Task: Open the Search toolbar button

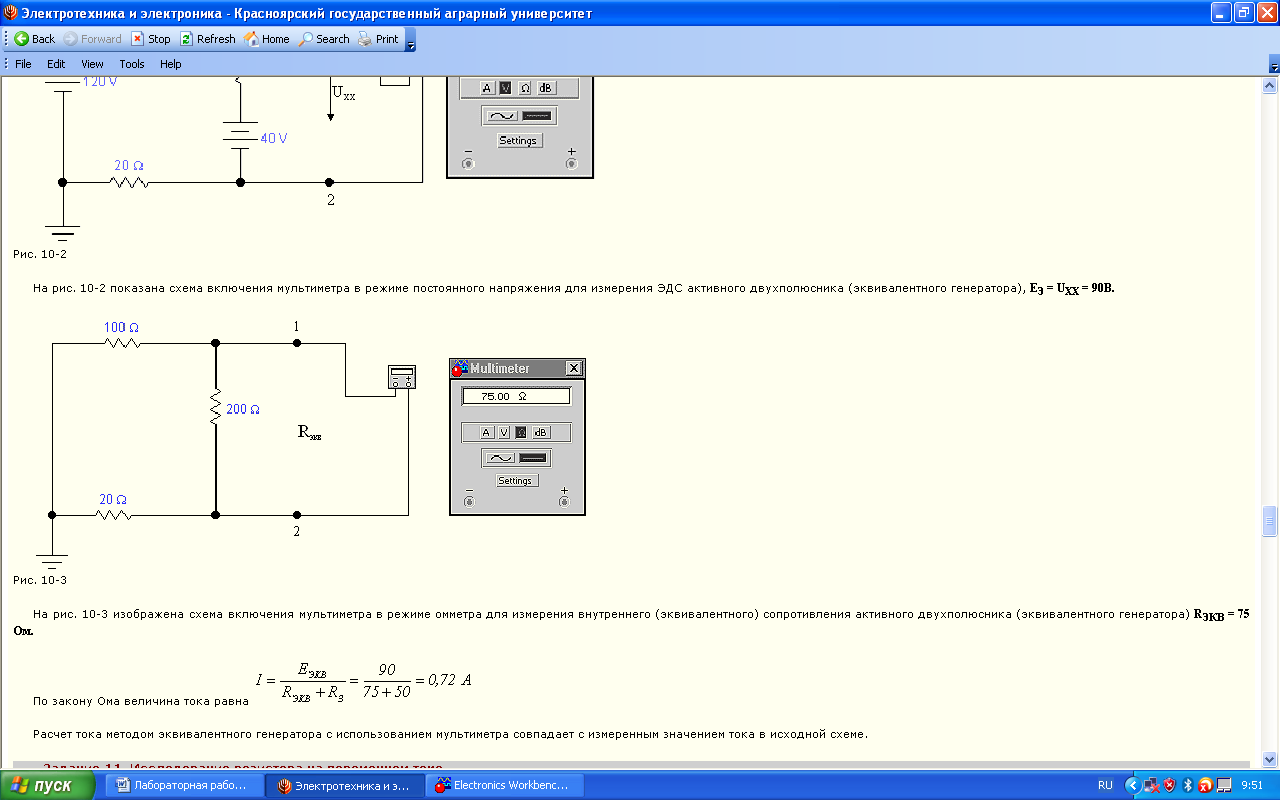Action: click(x=325, y=39)
